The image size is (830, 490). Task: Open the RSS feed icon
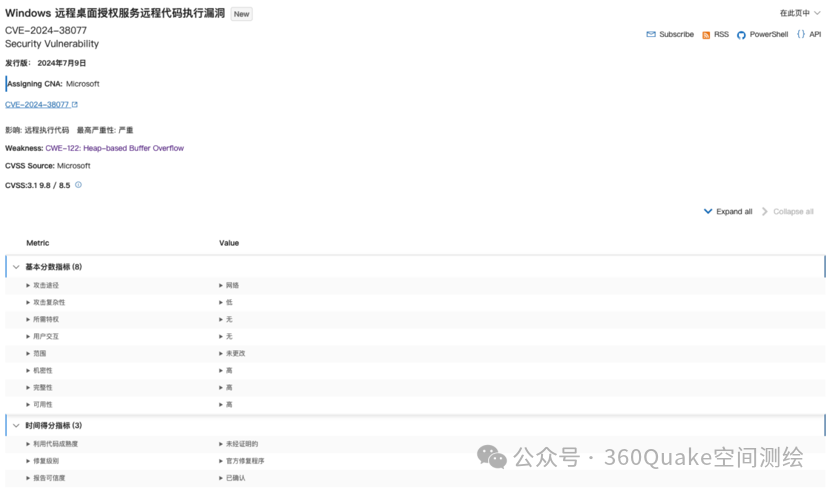point(706,35)
